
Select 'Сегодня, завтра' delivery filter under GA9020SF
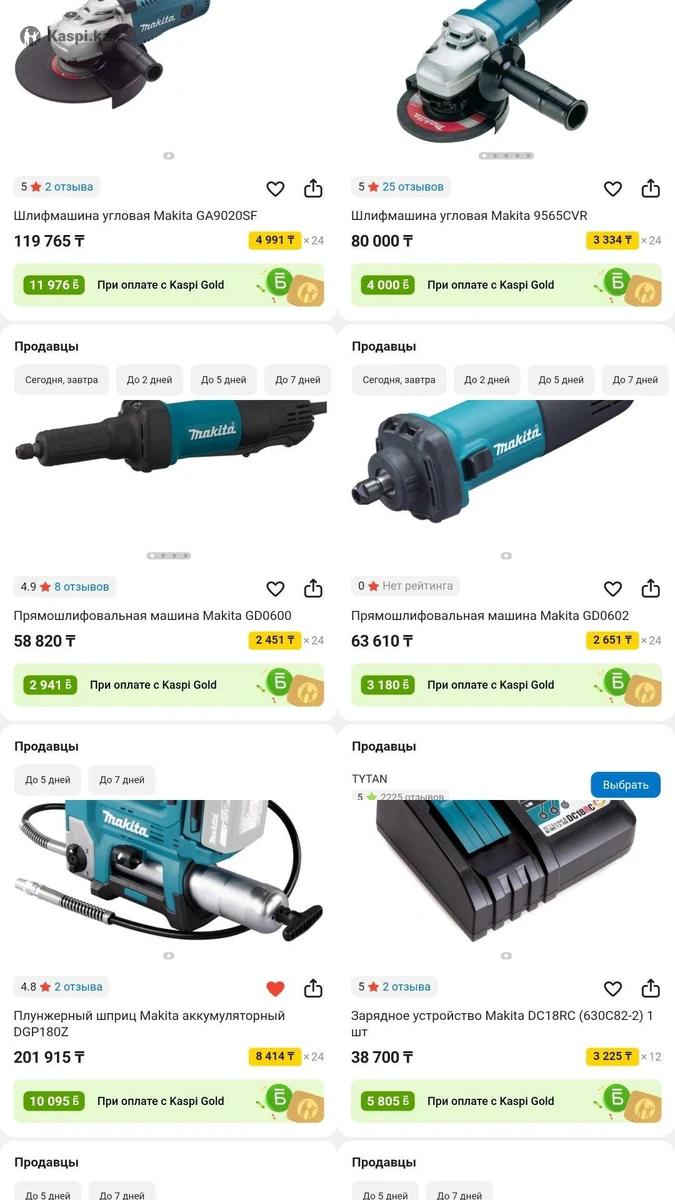coord(62,380)
